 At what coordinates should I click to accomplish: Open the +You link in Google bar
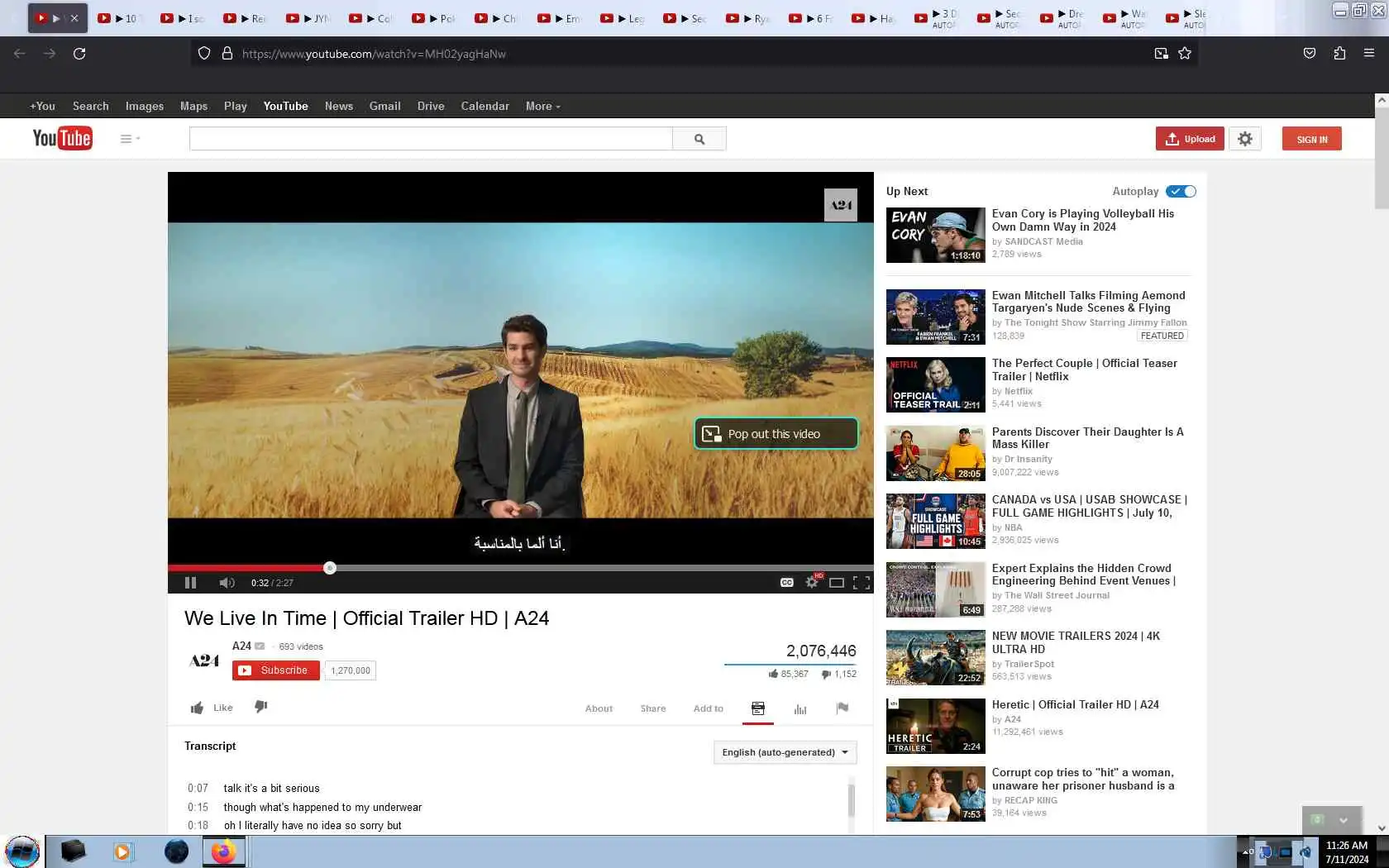pos(42,106)
